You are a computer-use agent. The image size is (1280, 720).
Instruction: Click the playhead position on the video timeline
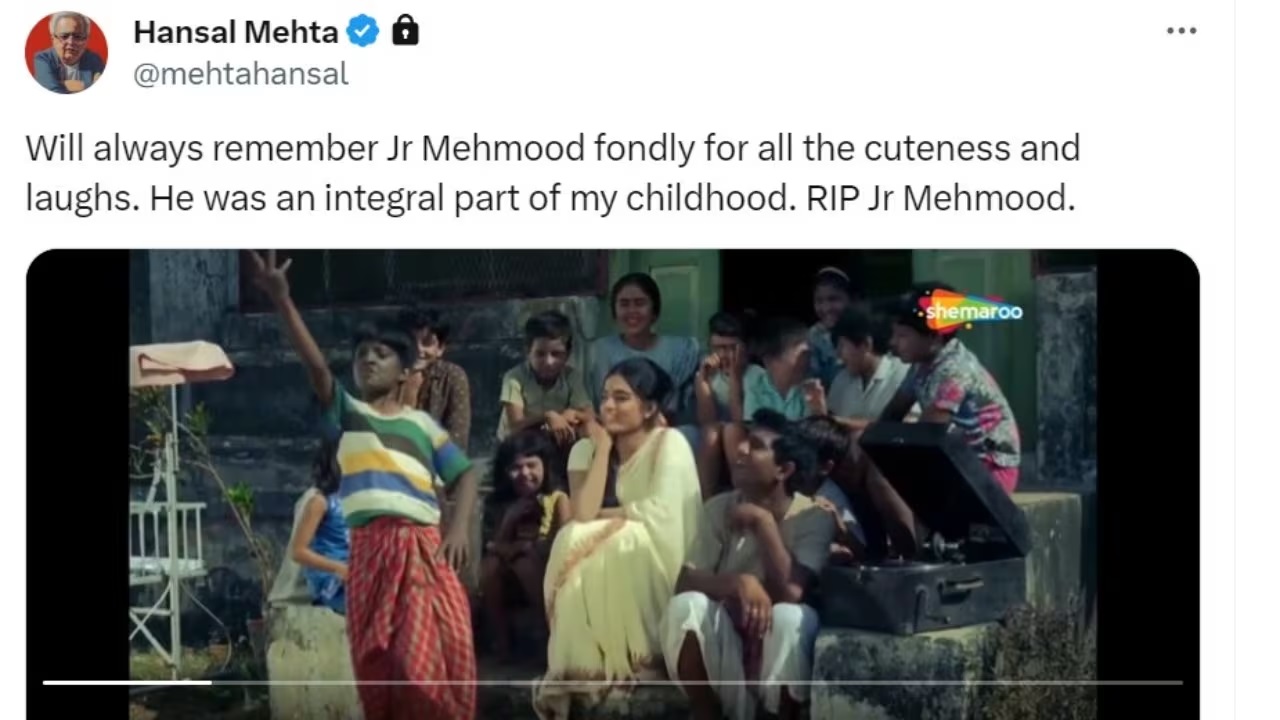pos(211,683)
